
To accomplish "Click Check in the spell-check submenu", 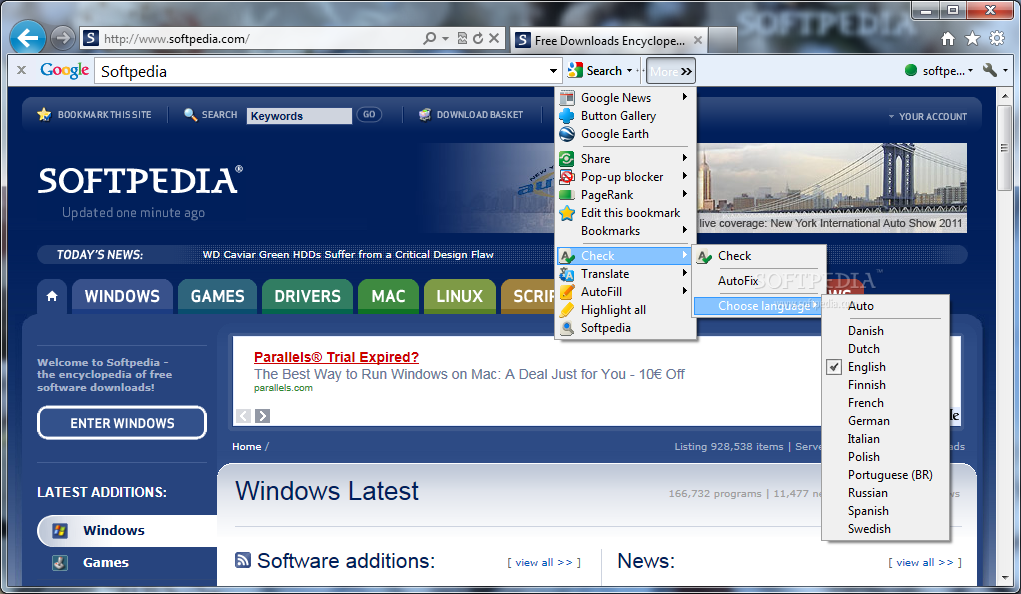I will coord(759,256).
